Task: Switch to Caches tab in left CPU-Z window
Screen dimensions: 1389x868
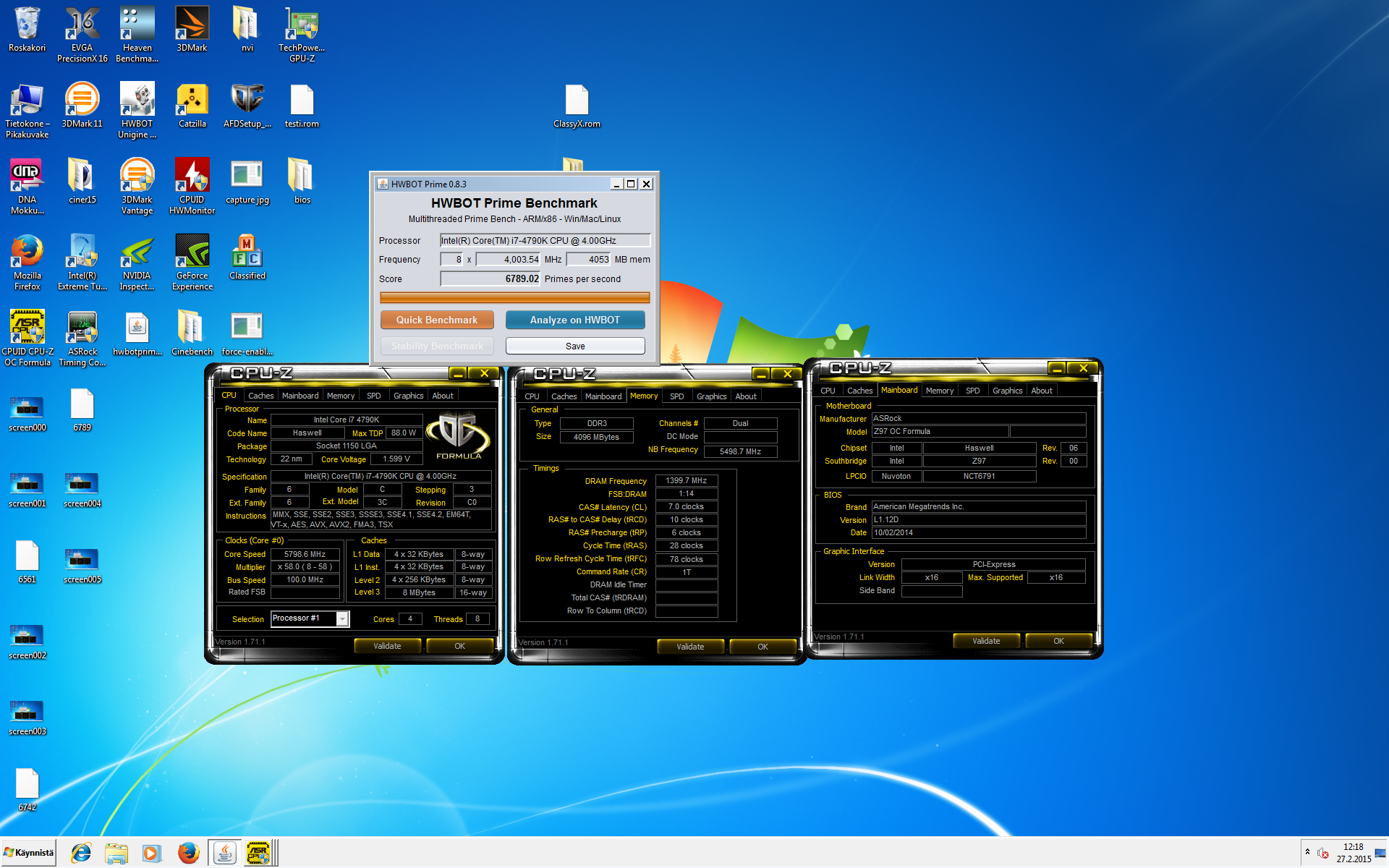Action: [260, 396]
